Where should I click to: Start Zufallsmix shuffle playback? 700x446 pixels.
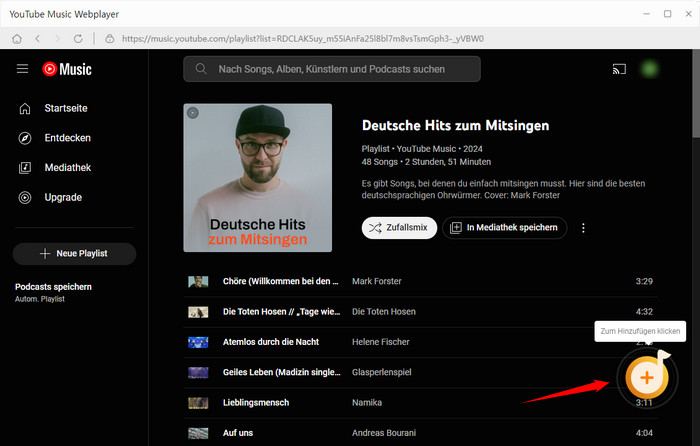399,228
